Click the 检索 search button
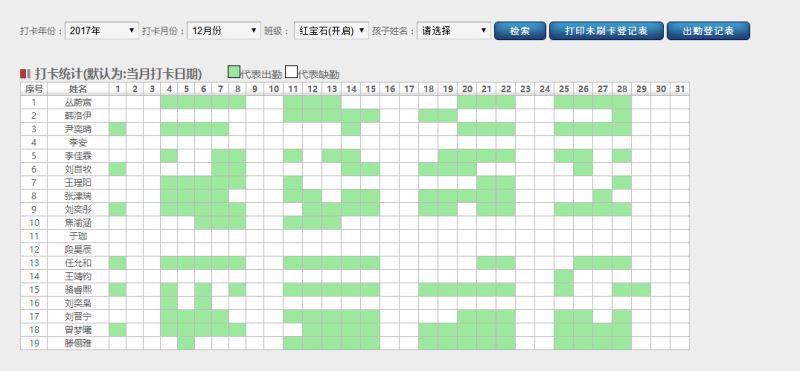 [x=520, y=31]
